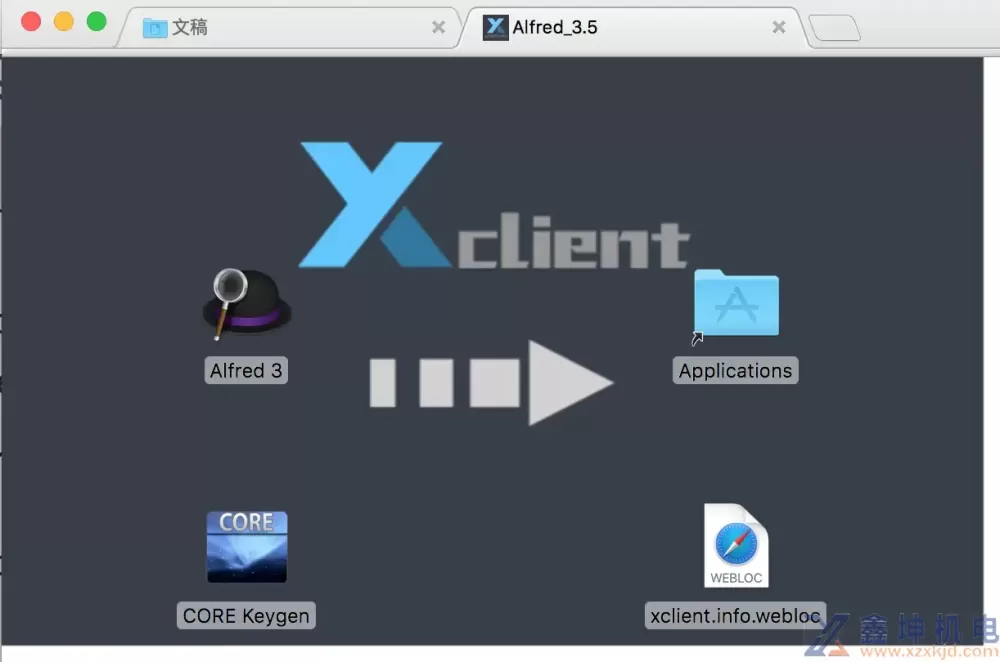Click the green full-screen window button
Screen dimensions: 1000x662
click(x=97, y=22)
